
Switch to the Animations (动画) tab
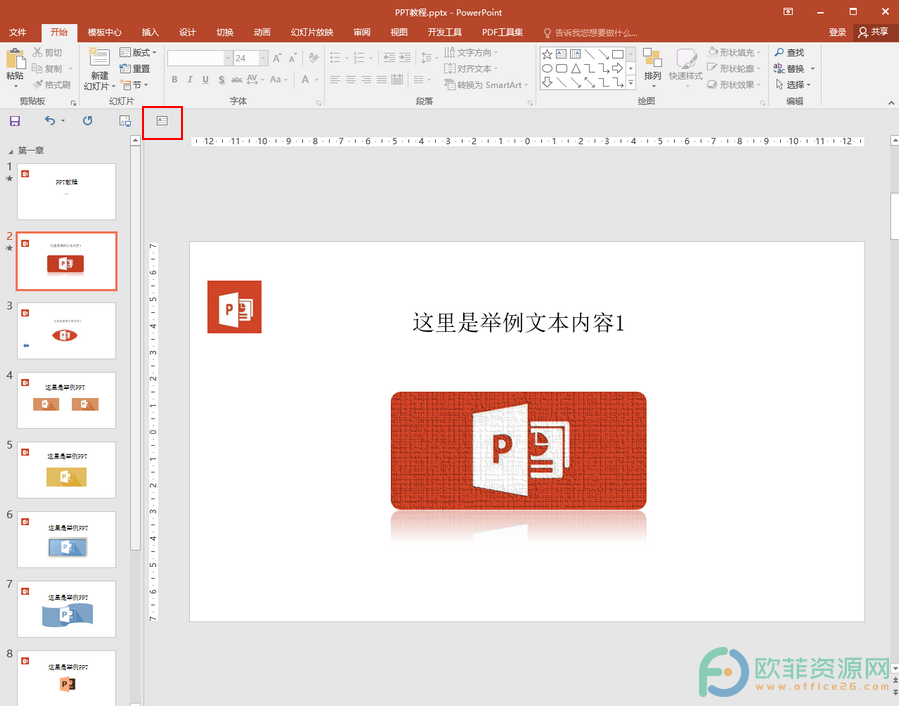tap(262, 33)
